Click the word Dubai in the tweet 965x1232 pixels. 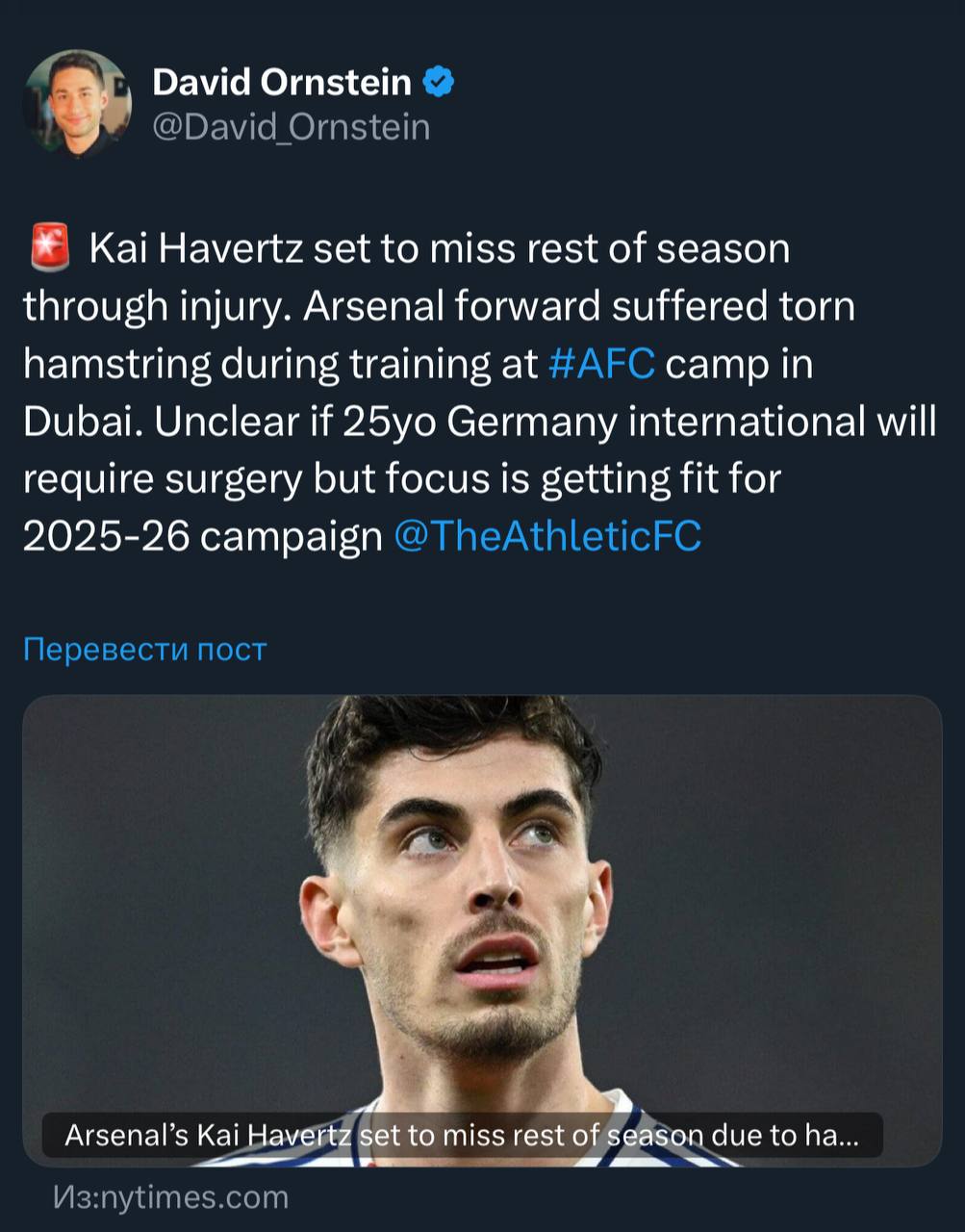(x=82, y=422)
